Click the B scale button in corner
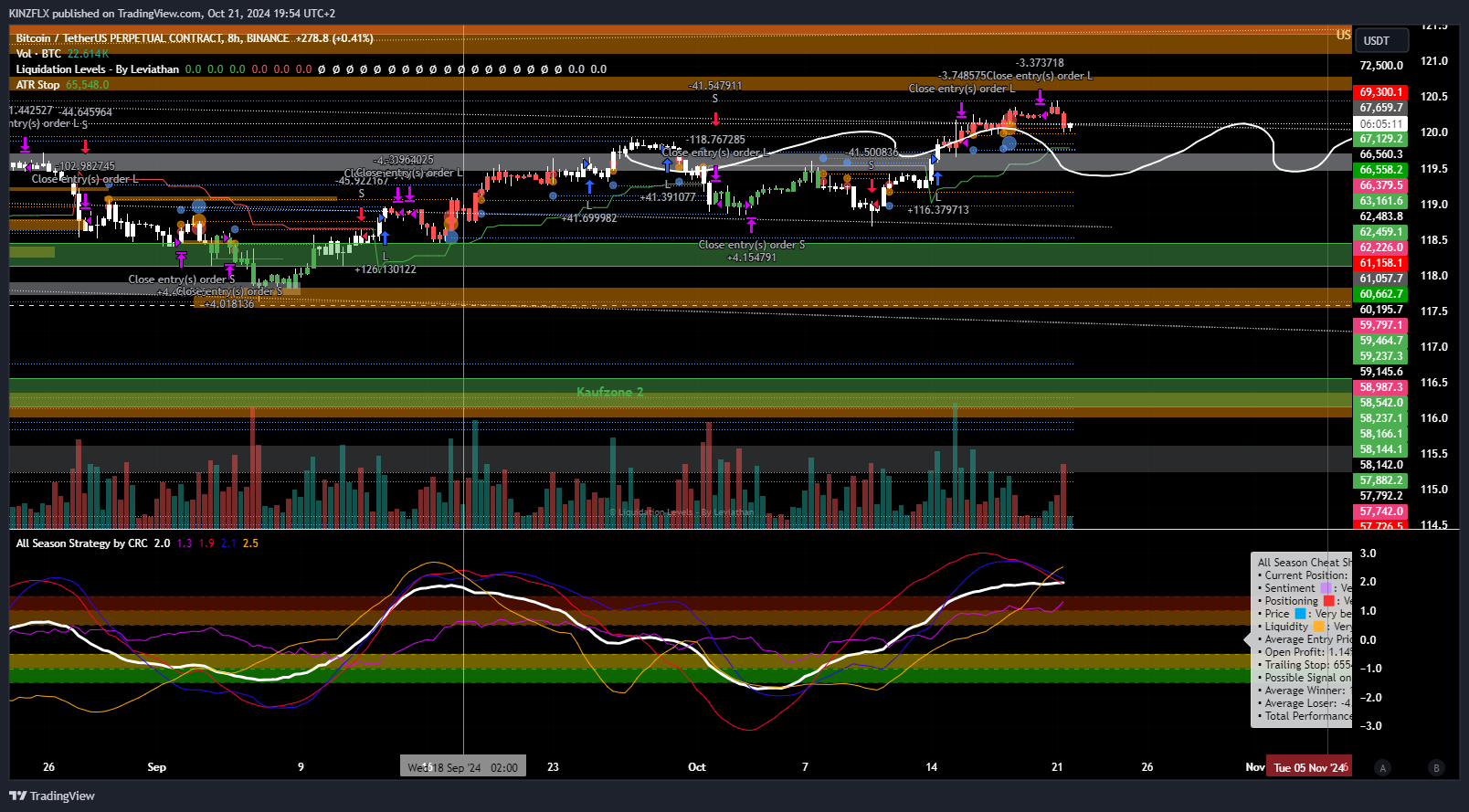 pos(1436,768)
